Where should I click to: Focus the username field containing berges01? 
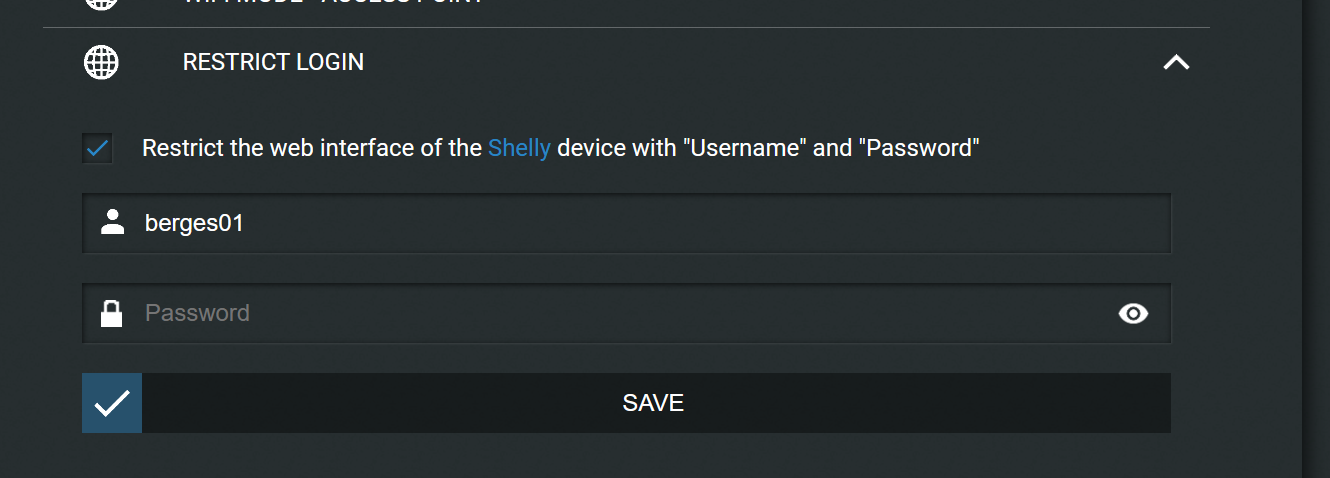pyautogui.click(x=626, y=223)
